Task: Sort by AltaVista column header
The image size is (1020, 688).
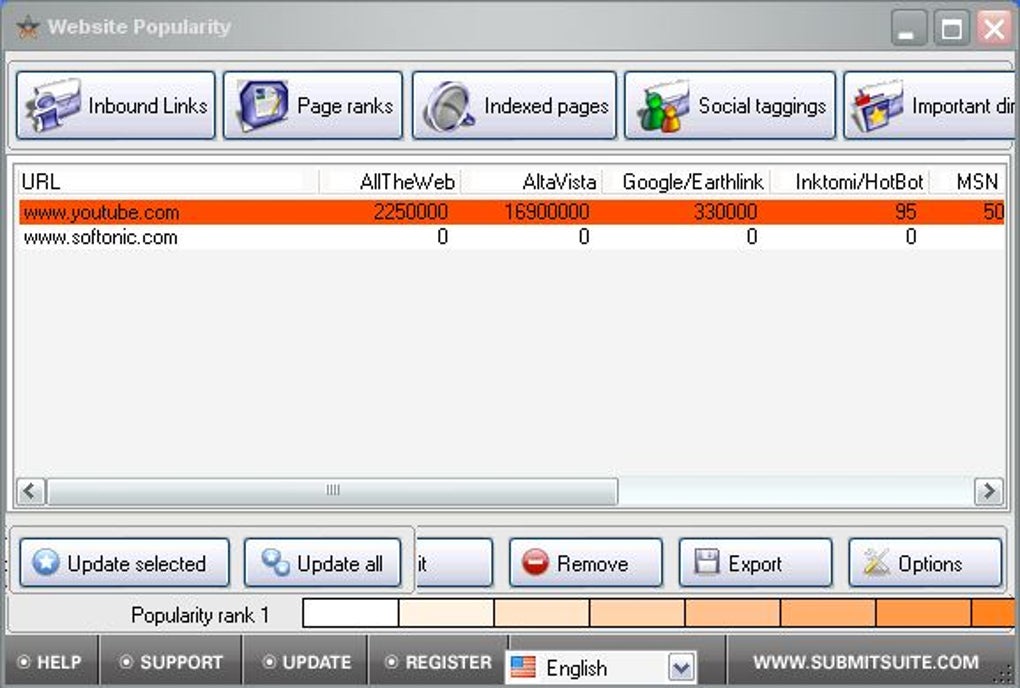Action: [x=532, y=181]
